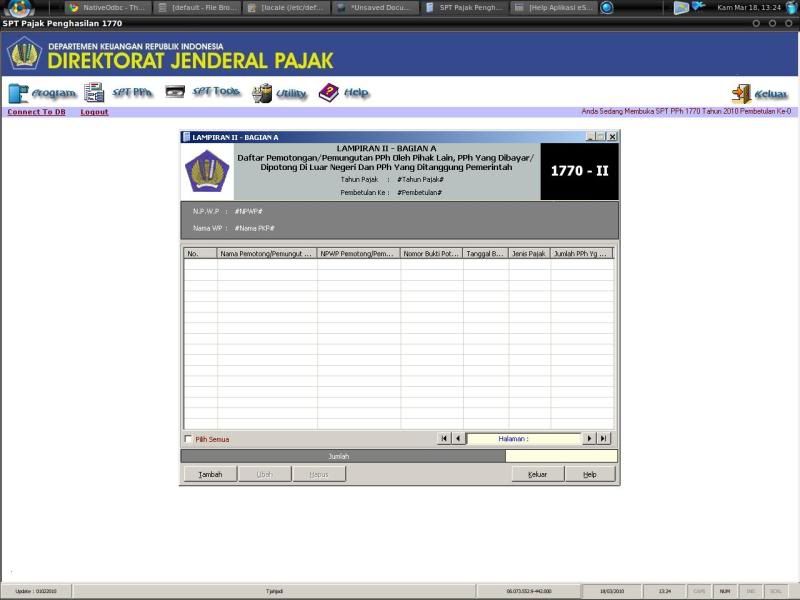
Task: Click the round blue taskbar icon
Action: coord(606,8)
